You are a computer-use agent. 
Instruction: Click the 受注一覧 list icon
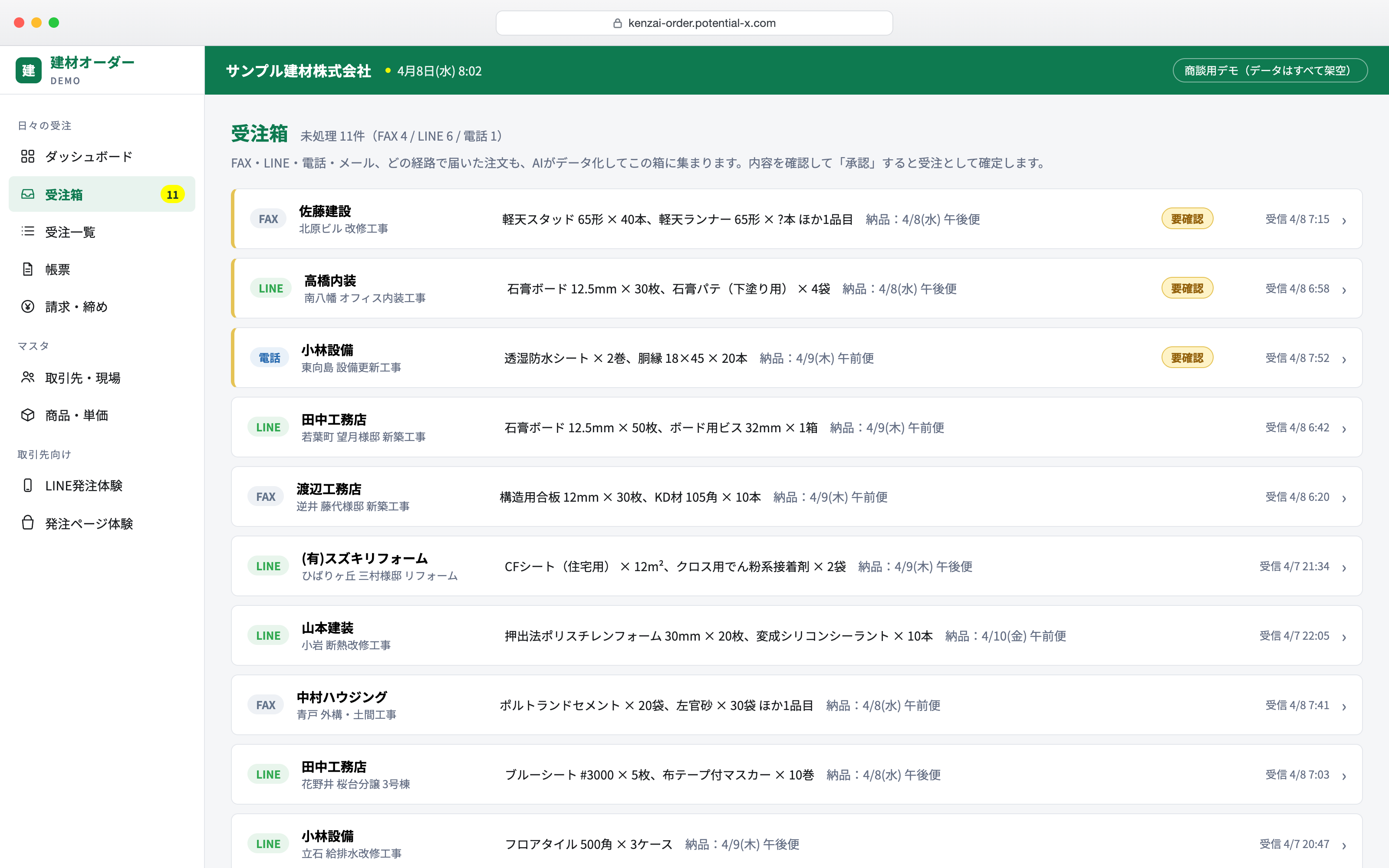coord(27,231)
